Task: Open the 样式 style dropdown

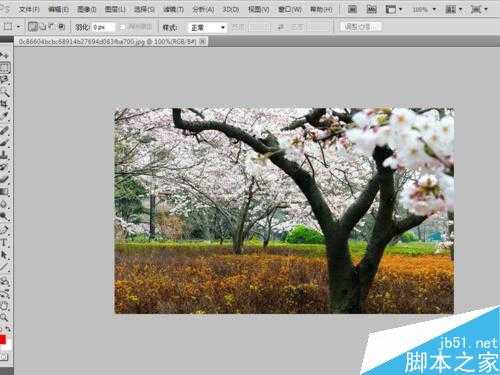Action: [207, 27]
